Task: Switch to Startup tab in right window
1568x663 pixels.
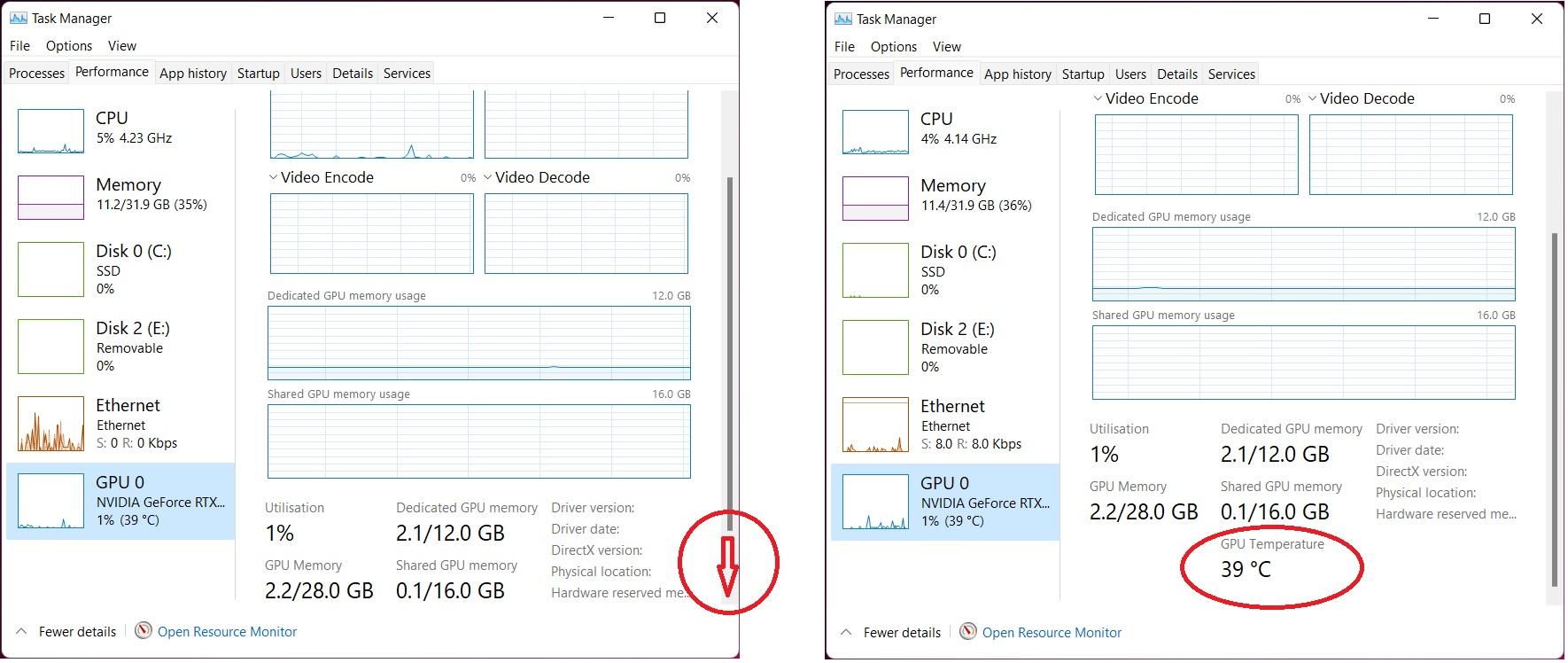Action: pos(1083,74)
